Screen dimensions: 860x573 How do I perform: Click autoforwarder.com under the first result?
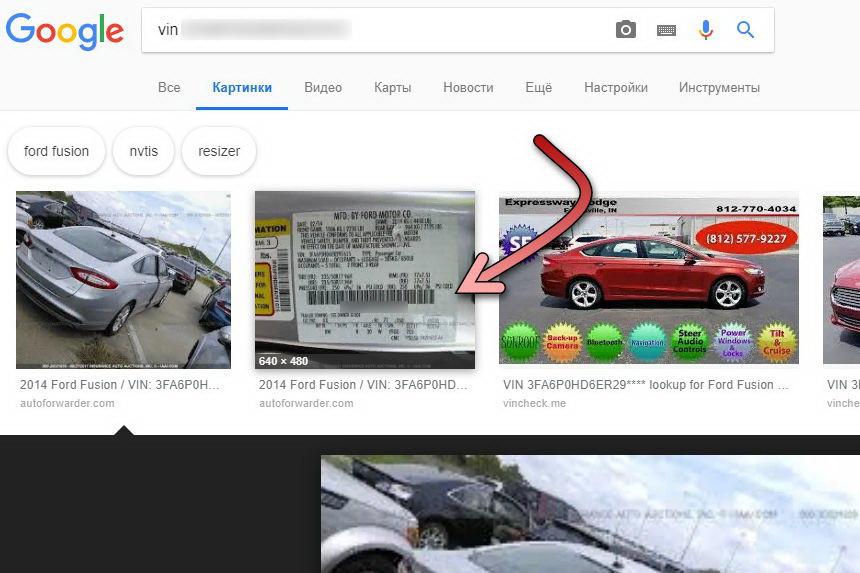(x=67, y=403)
